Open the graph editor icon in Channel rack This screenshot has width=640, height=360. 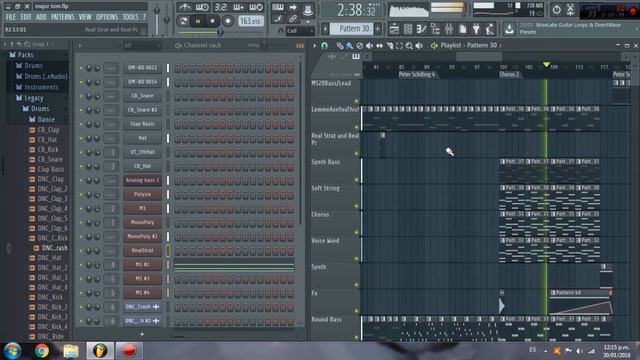coord(300,46)
